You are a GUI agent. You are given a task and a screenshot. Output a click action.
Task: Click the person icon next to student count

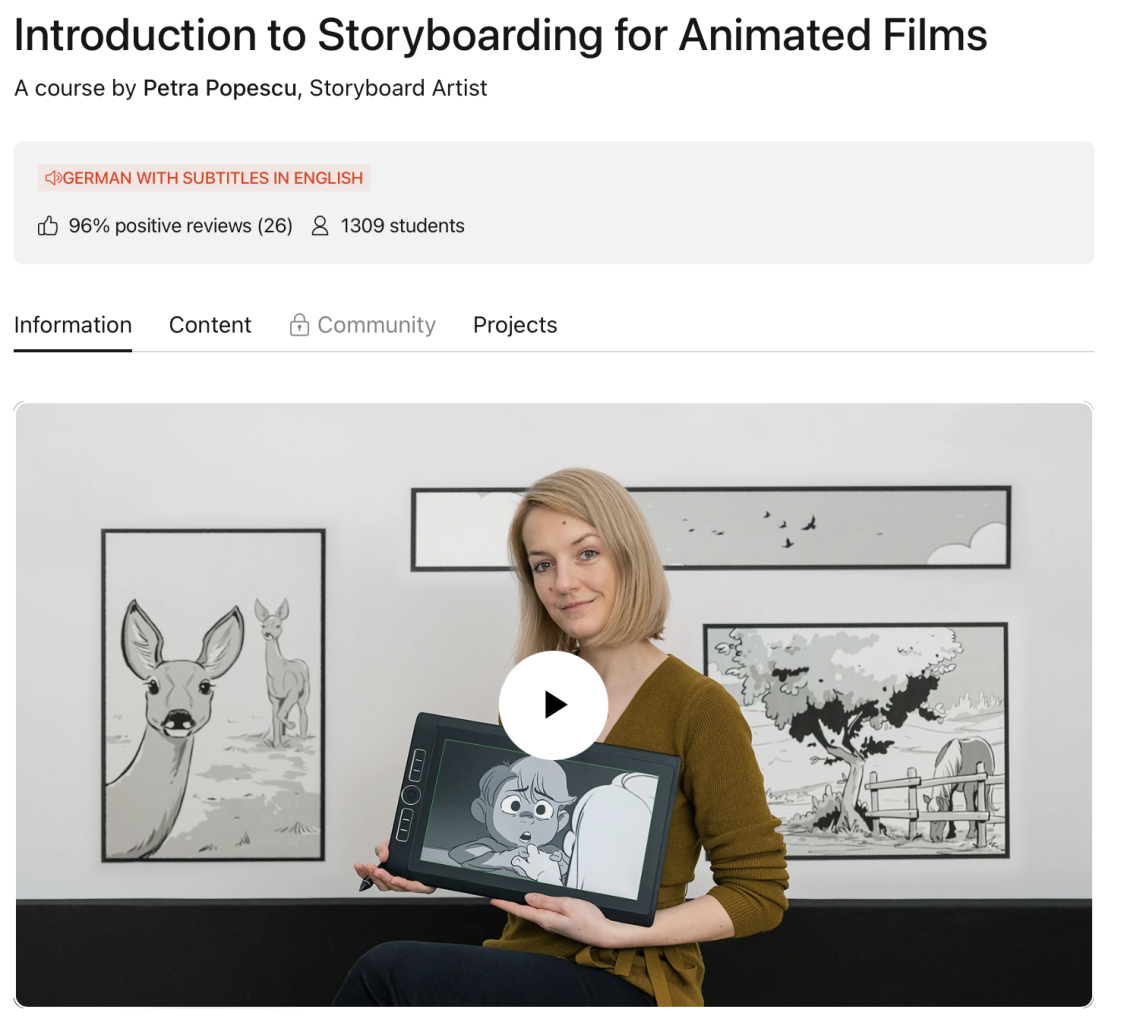pos(319,226)
